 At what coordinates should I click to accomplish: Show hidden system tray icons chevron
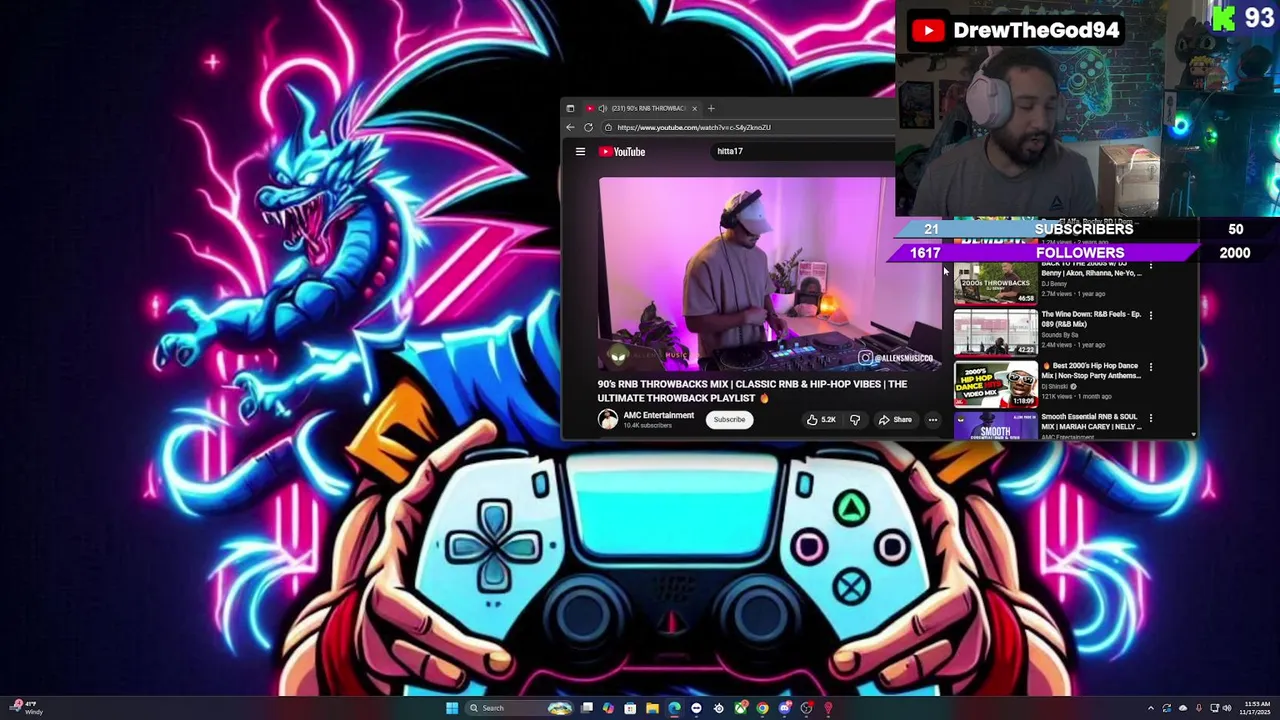click(x=1151, y=708)
